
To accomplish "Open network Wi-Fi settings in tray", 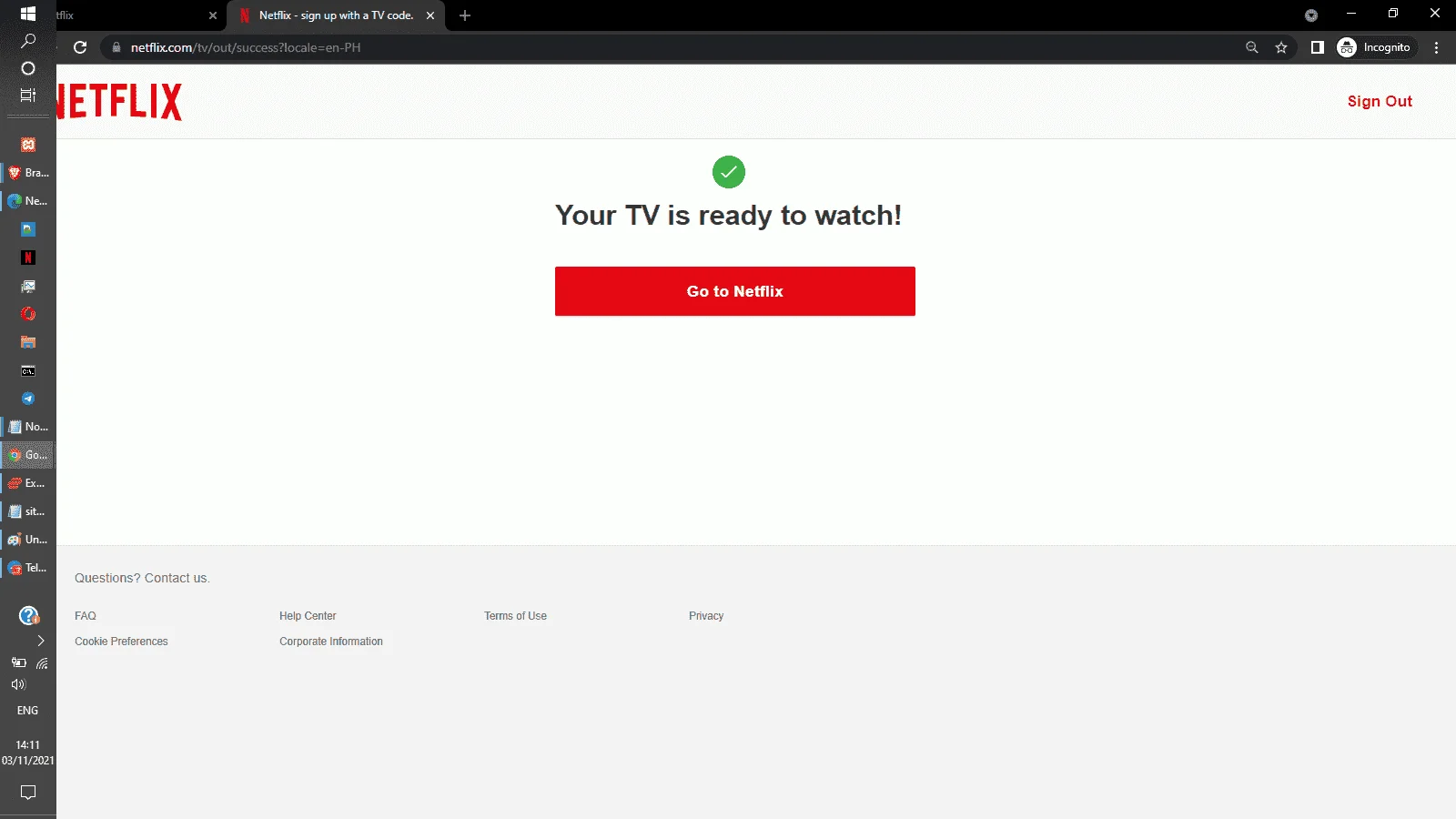I will pos(42,663).
